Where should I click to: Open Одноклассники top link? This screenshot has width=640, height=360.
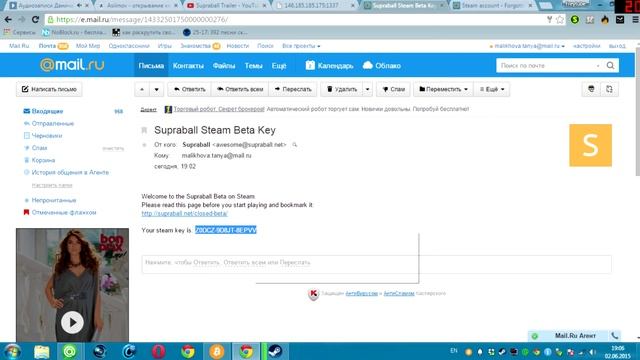[129, 46]
